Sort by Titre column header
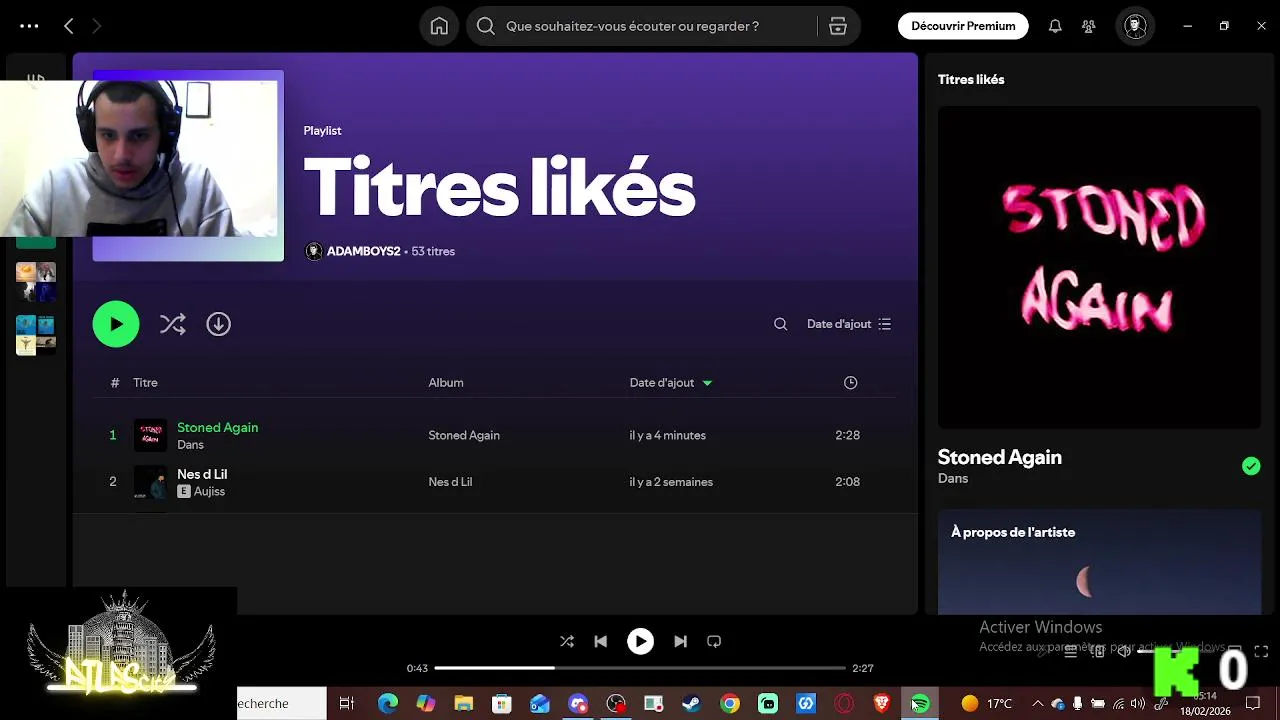 (x=145, y=383)
